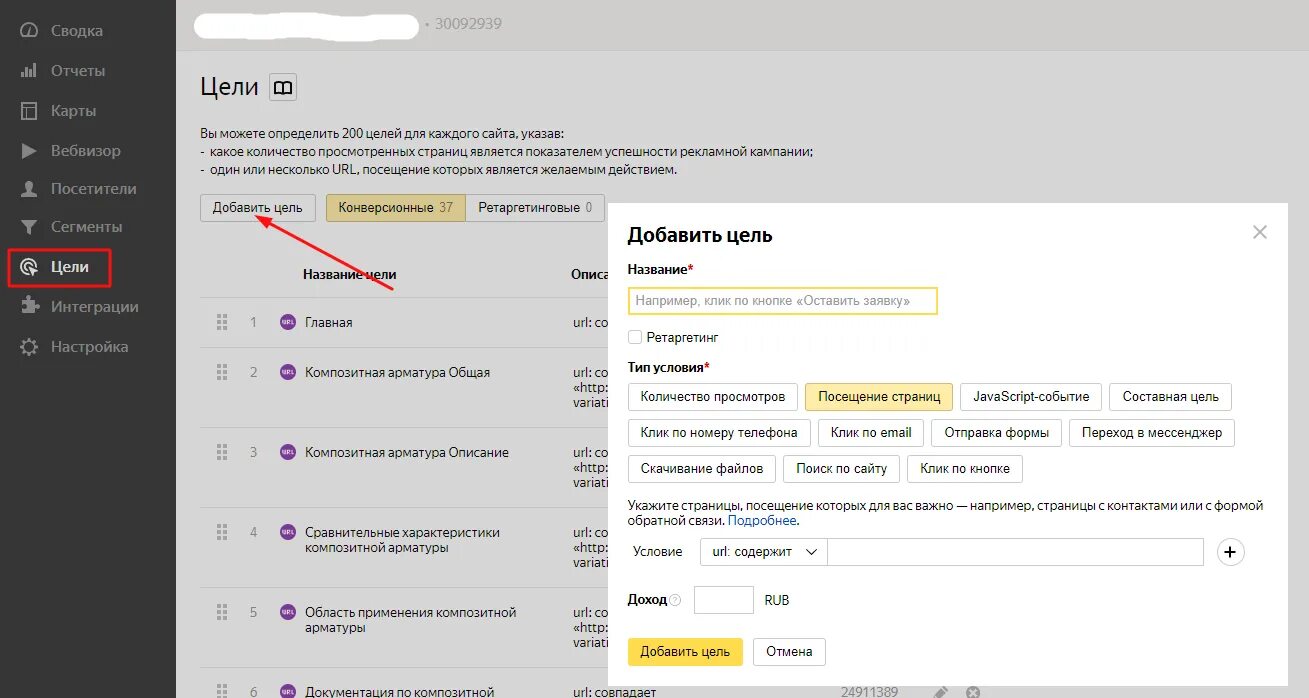This screenshot has height=698, width=1309.
Task: Open Вебвизор section in sidebar menu
Action: click(86, 151)
